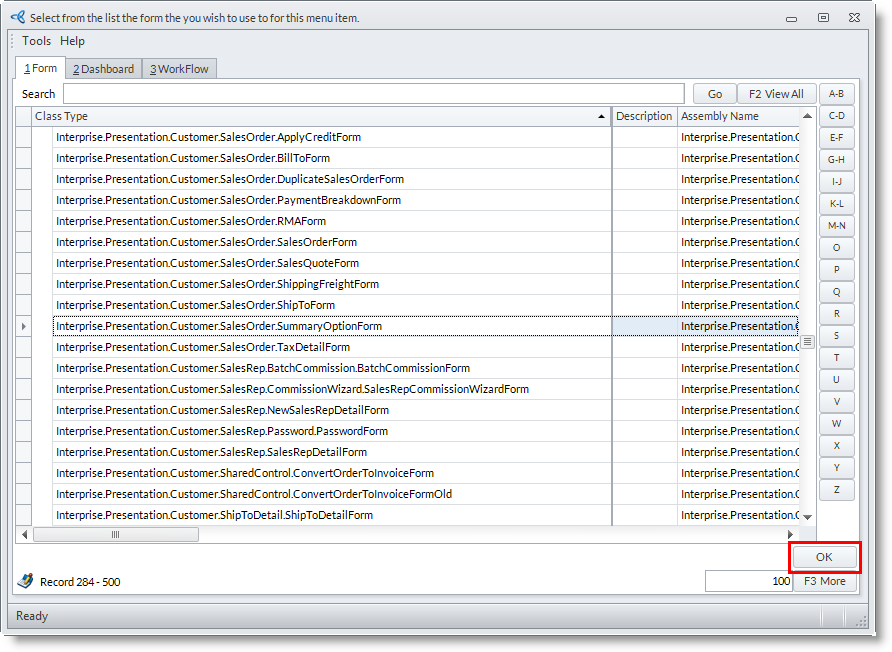Click the Description column header
The width and height of the screenshot is (892, 652).
click(644, 116)
